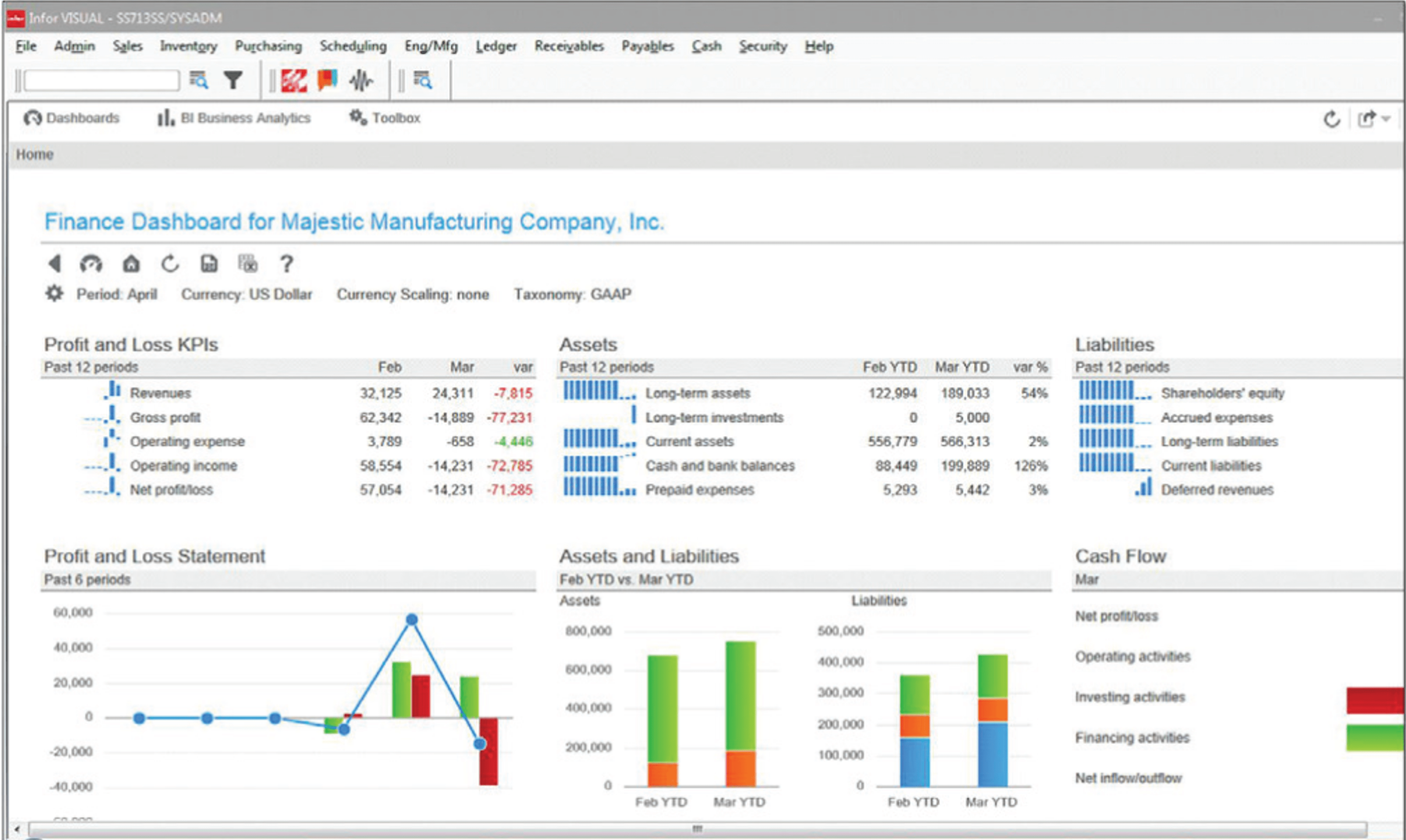Click the Home breadcrumb
The width and height of the screenshot is (1406, 840).
[35, 154]
